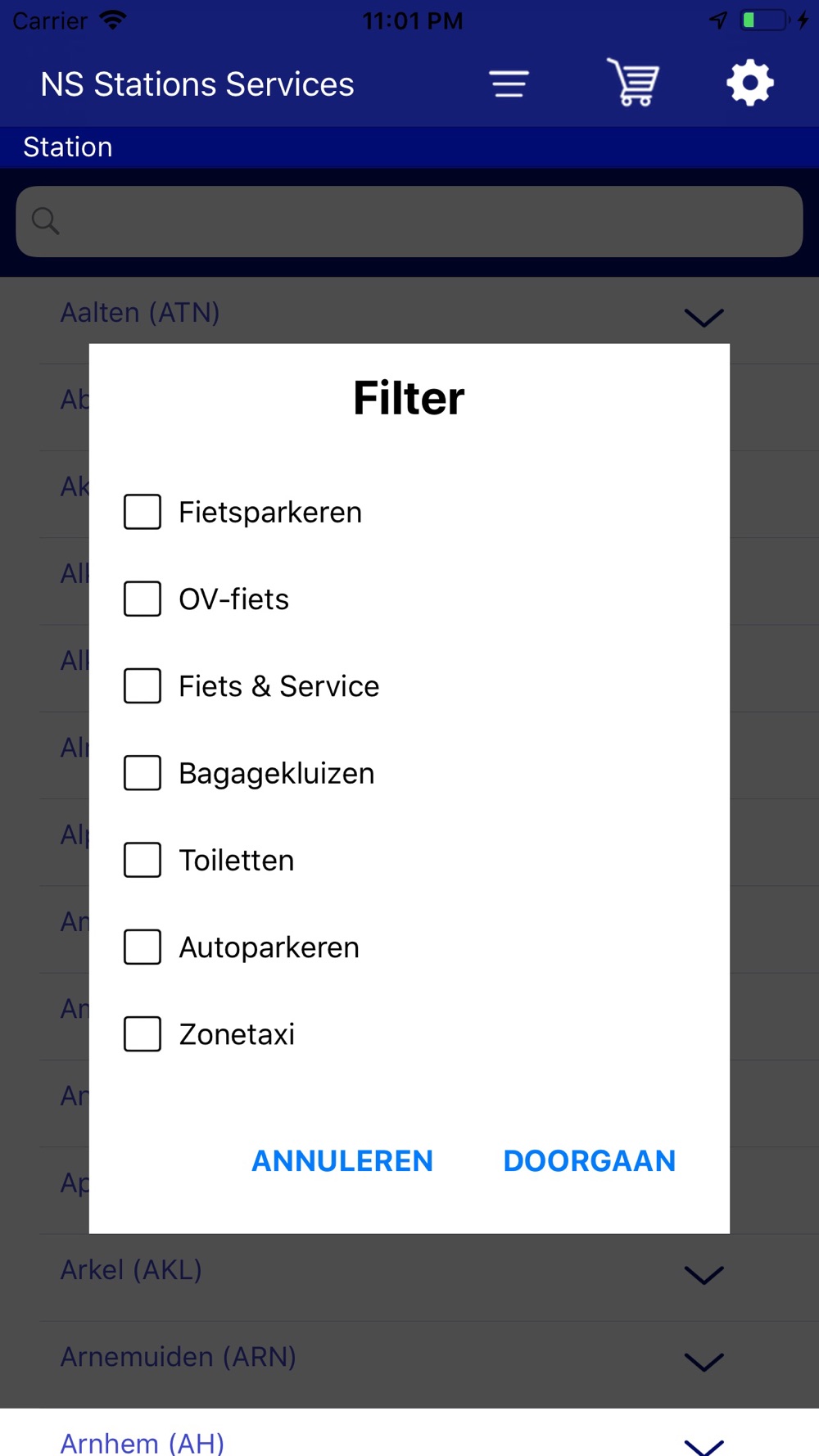Viewport: 819px width, 1456px height.
Task: Enable the Zonetaxi checkbox
Action: [x=143, y=1034]
